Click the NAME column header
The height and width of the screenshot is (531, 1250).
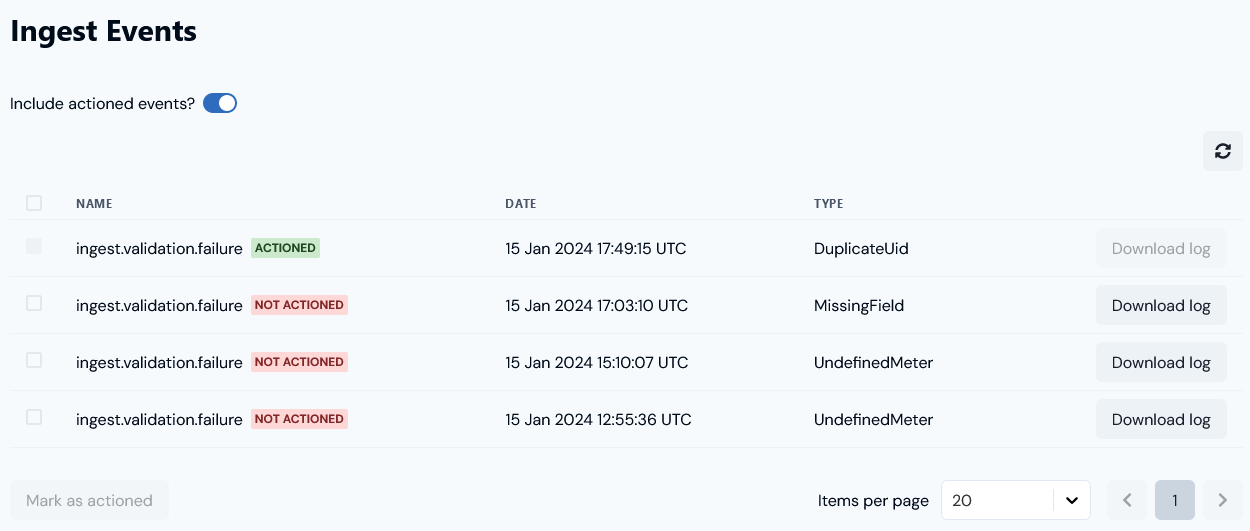[x=94, y=204]
